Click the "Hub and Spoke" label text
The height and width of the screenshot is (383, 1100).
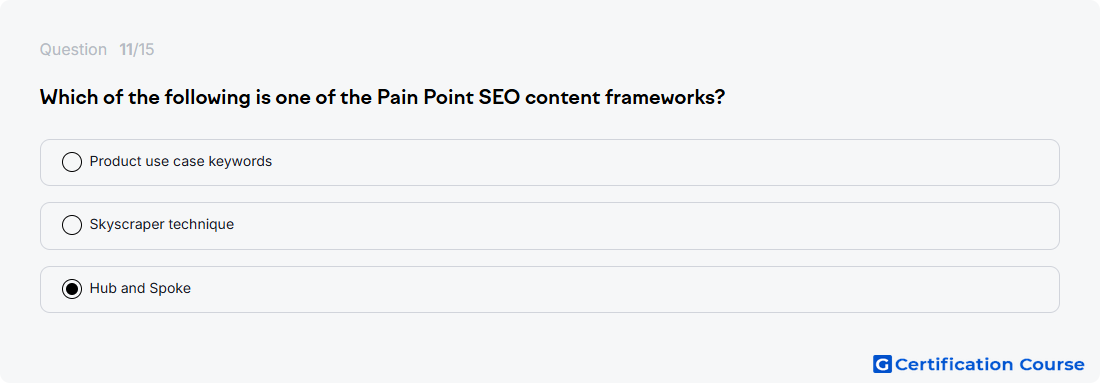140,288
